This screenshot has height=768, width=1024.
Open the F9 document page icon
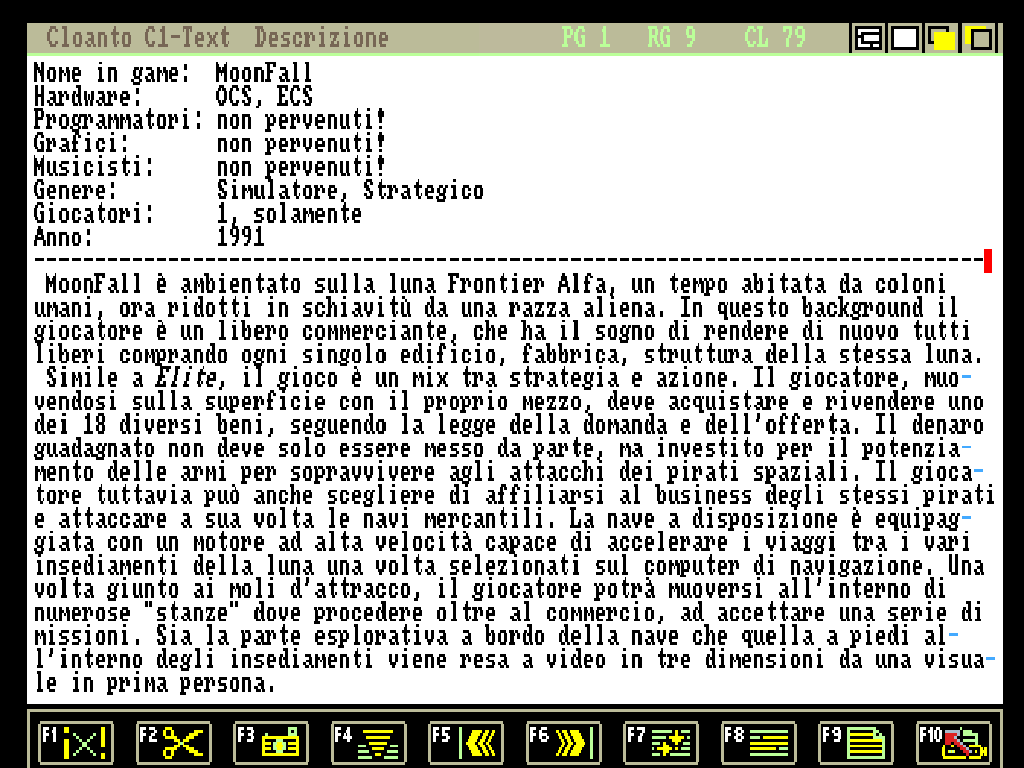856,742
